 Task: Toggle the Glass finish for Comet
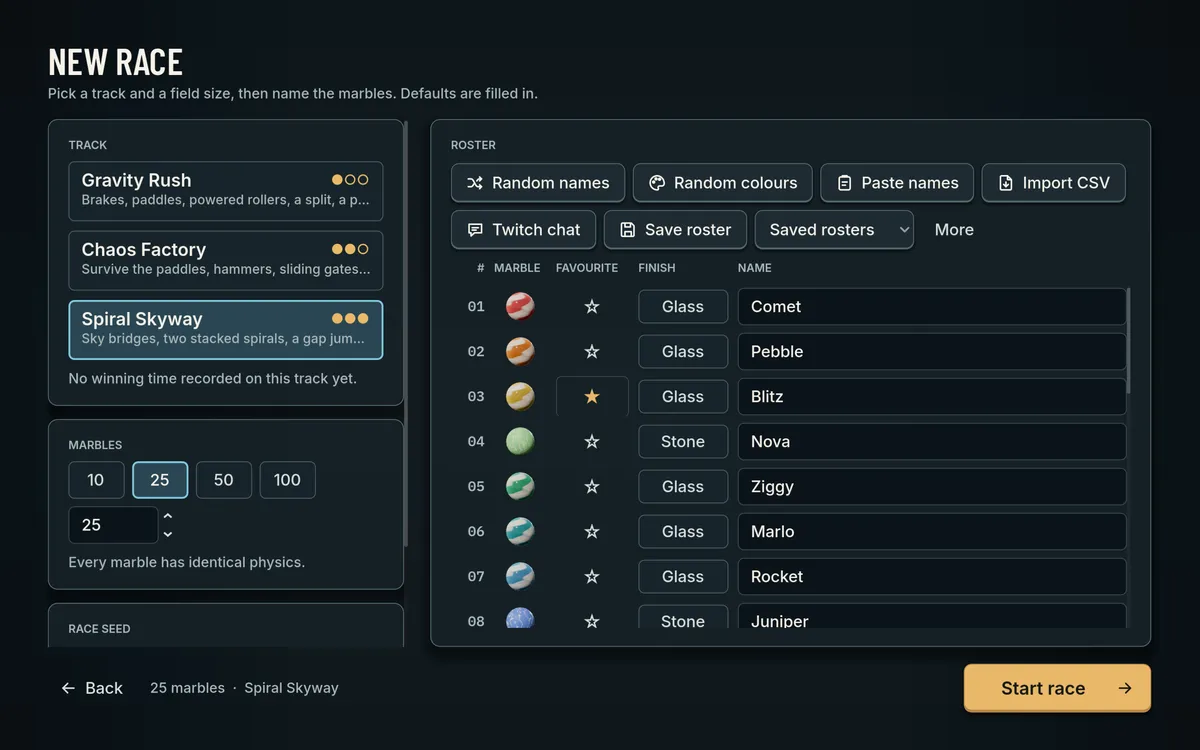[683, 307]
